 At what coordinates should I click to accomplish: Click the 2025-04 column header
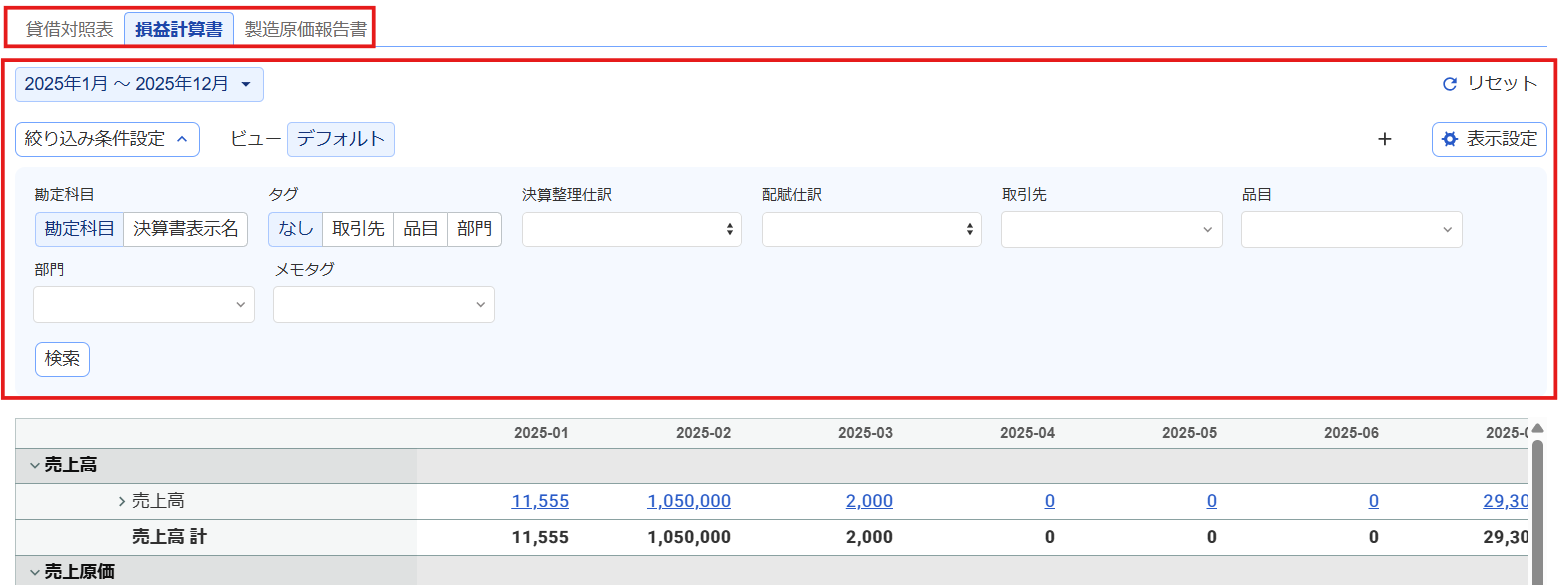(1027, 433)
